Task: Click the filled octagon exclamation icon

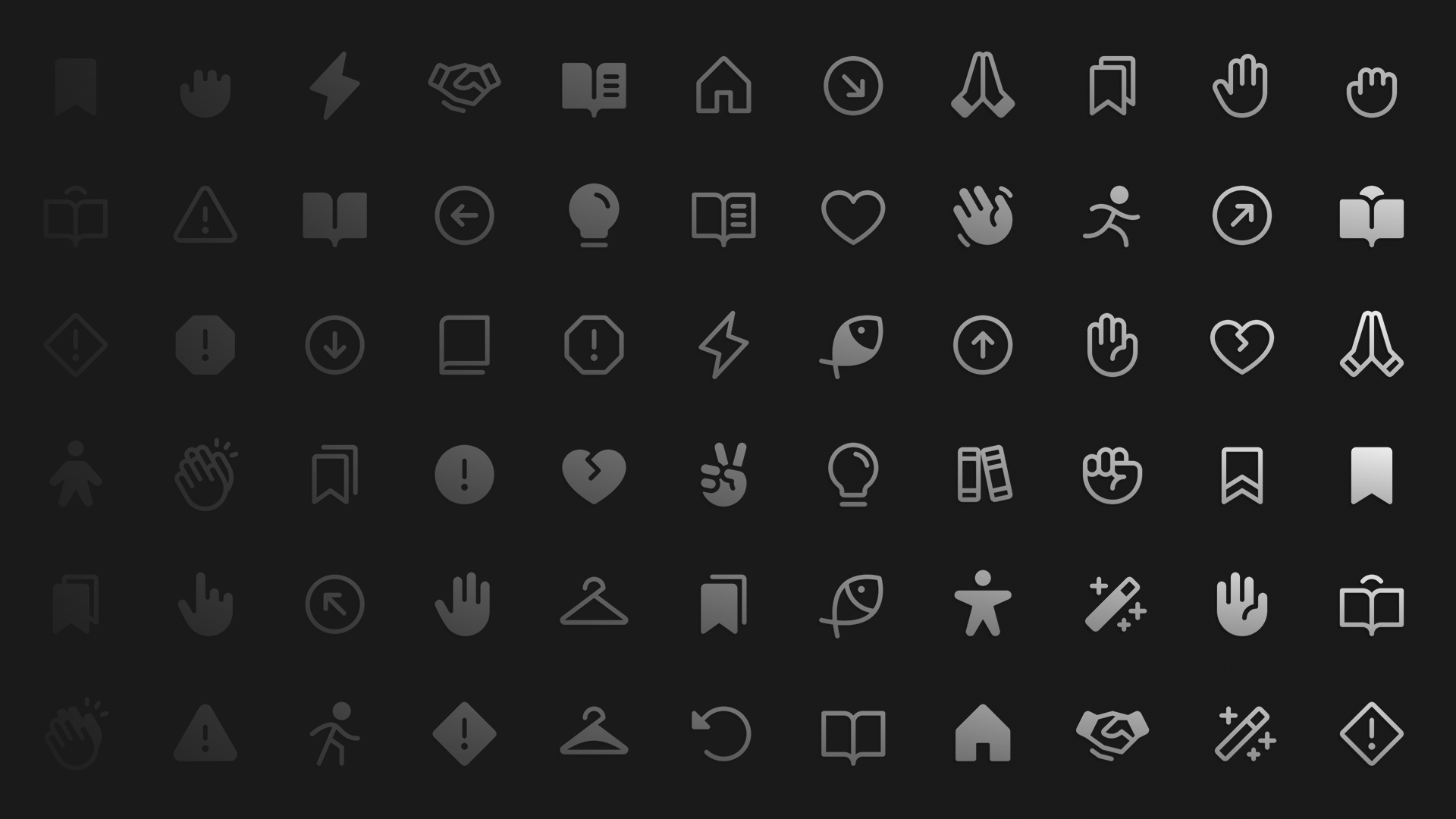Action: click(206, 345)
